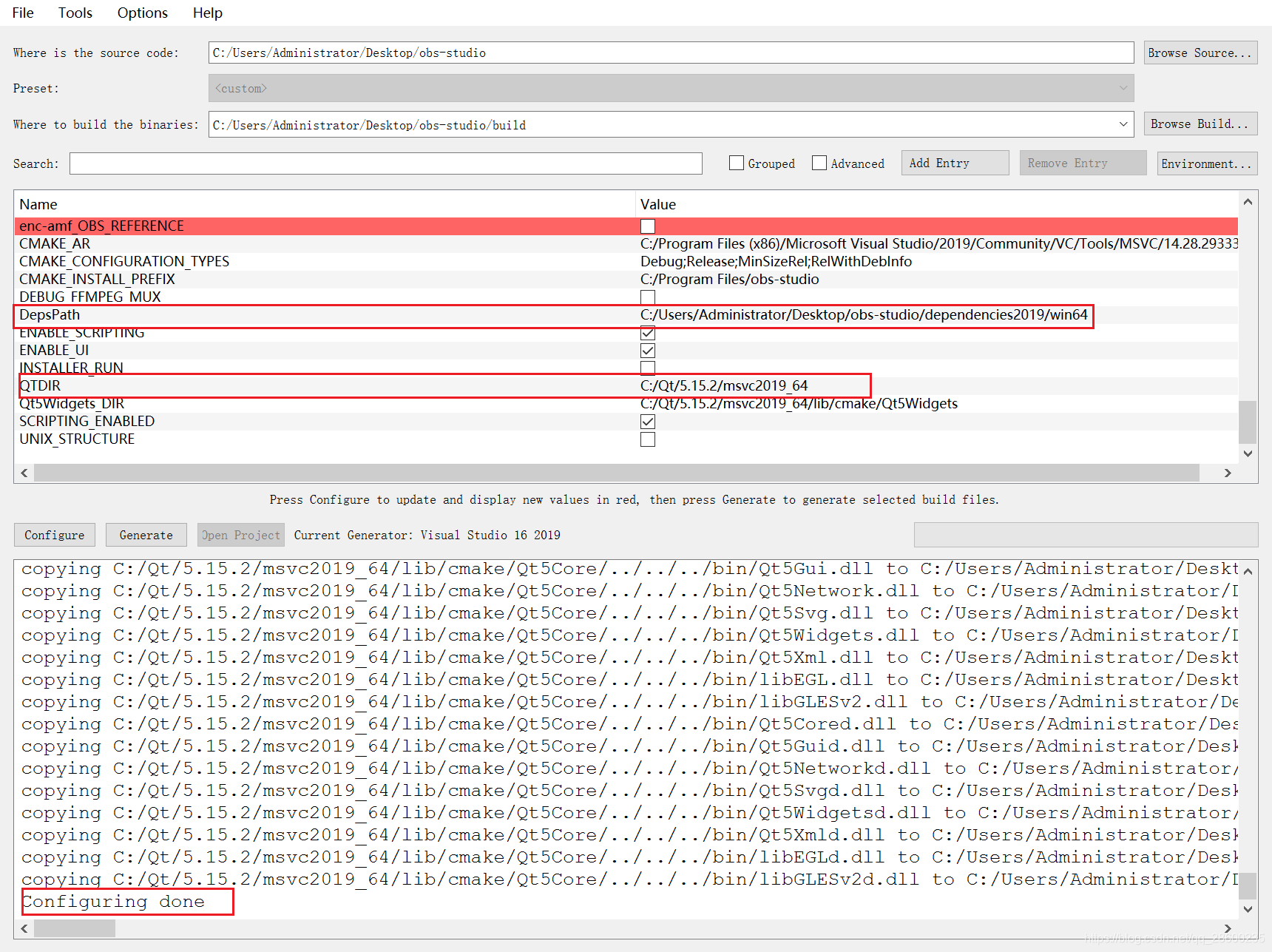Toggle the enc-amf_OBS_REFERENCE checkbox
Screen dimensions: 1272x952
(648, 226)
